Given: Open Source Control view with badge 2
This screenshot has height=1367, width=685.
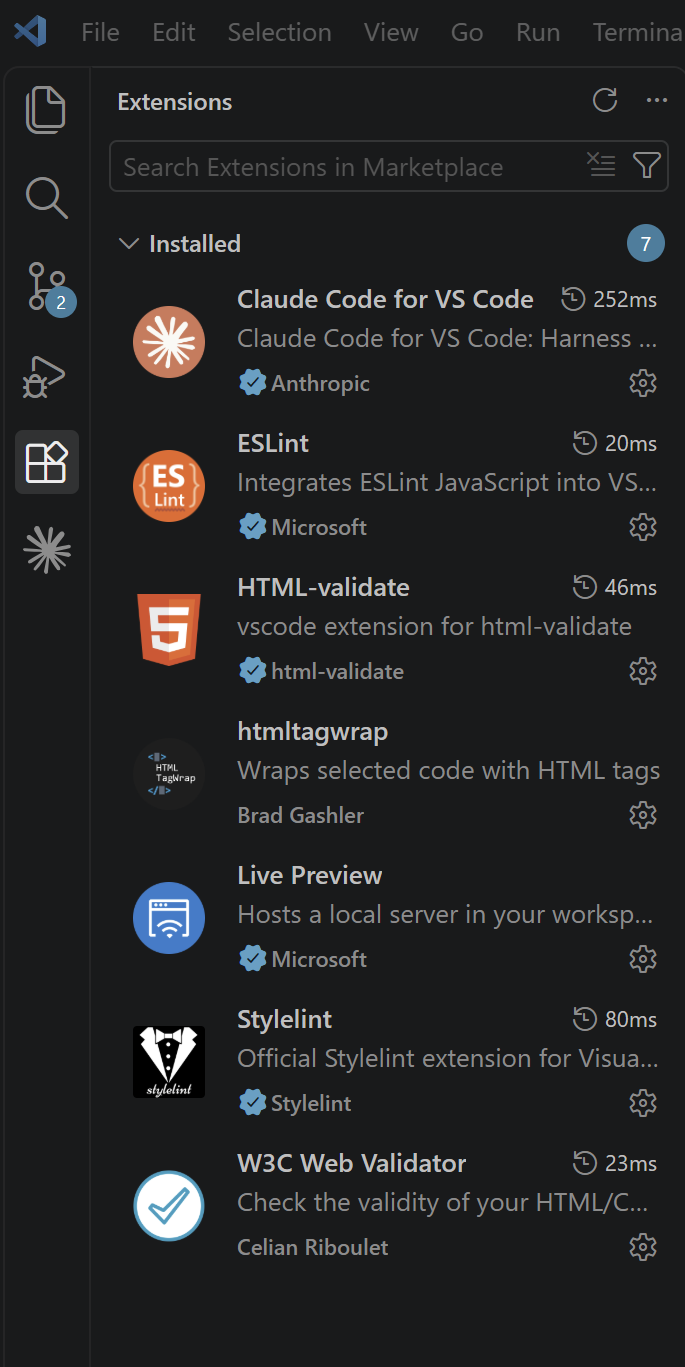Looking at the screenshot, I should coord(48,287).
